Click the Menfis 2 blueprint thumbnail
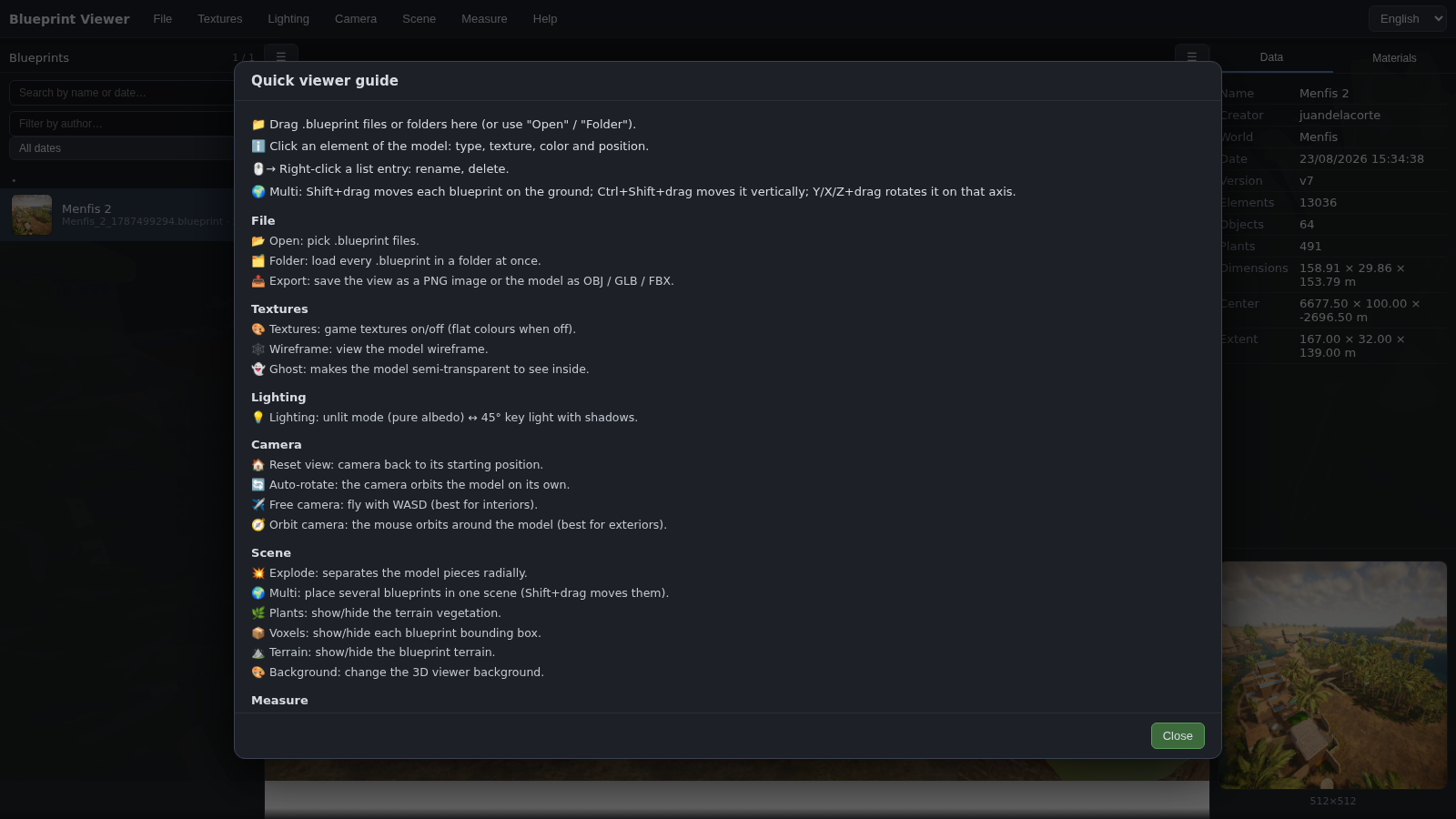Screen dimensions: 1456x819 (x=32, y=215)
